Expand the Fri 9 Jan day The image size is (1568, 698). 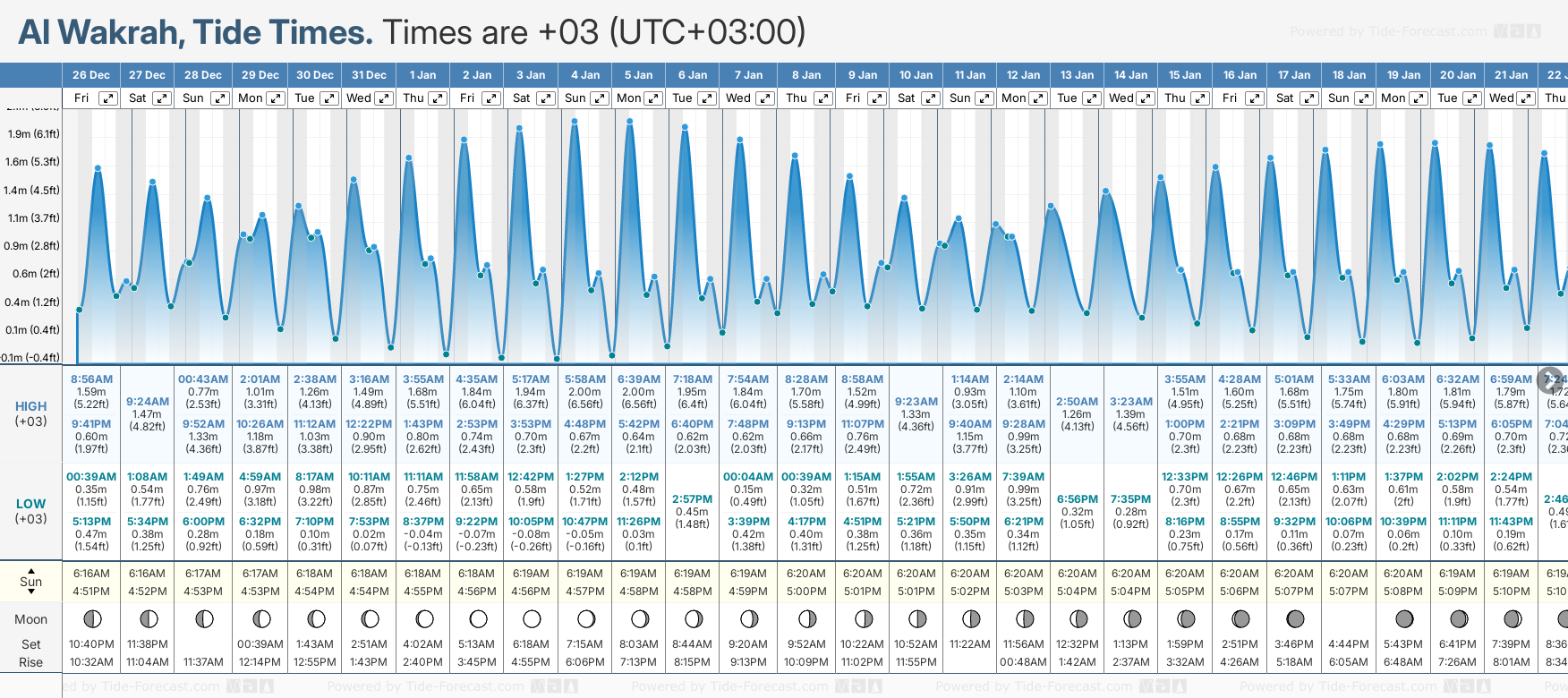coord(876,98)
